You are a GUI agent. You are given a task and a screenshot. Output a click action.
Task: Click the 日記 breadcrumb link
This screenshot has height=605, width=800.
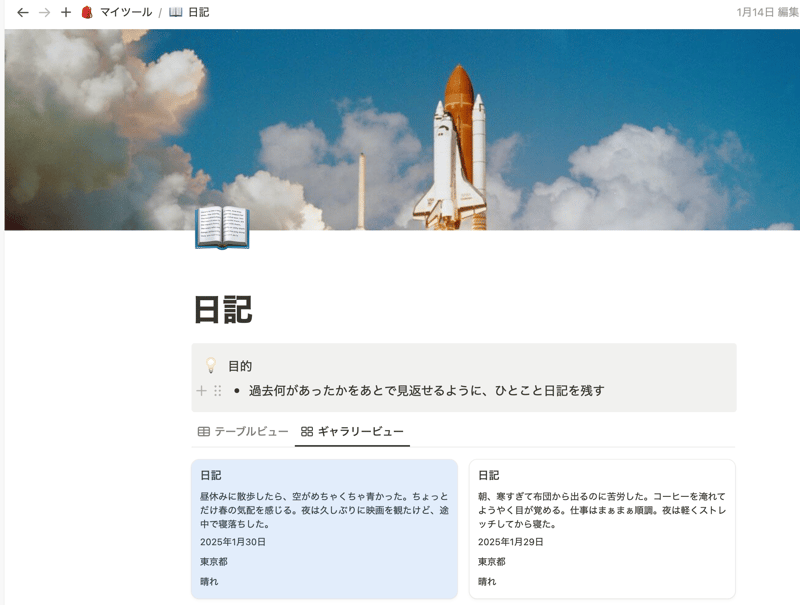coord(197,14)
